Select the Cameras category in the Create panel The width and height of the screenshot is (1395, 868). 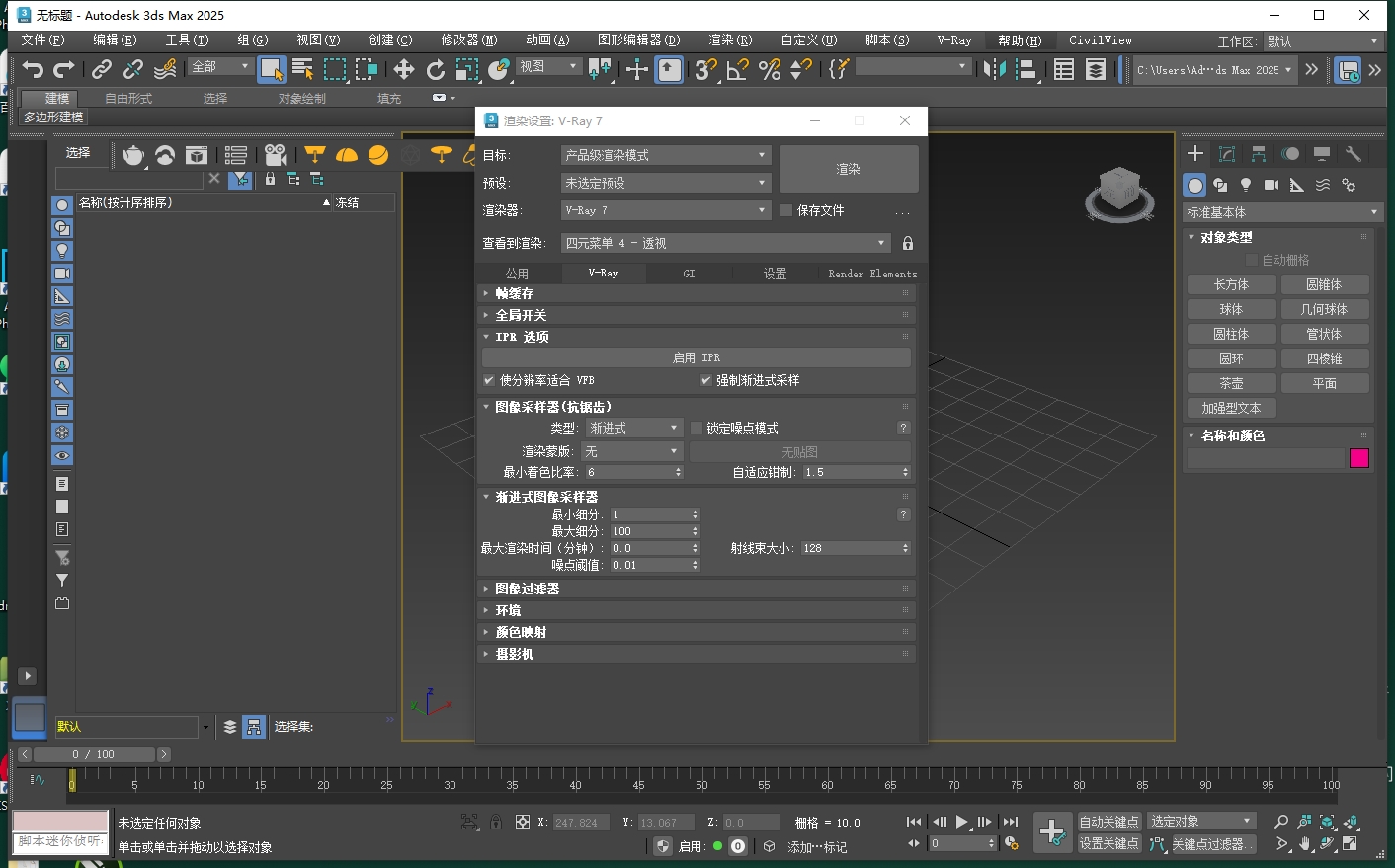[x=1274, y=185]
